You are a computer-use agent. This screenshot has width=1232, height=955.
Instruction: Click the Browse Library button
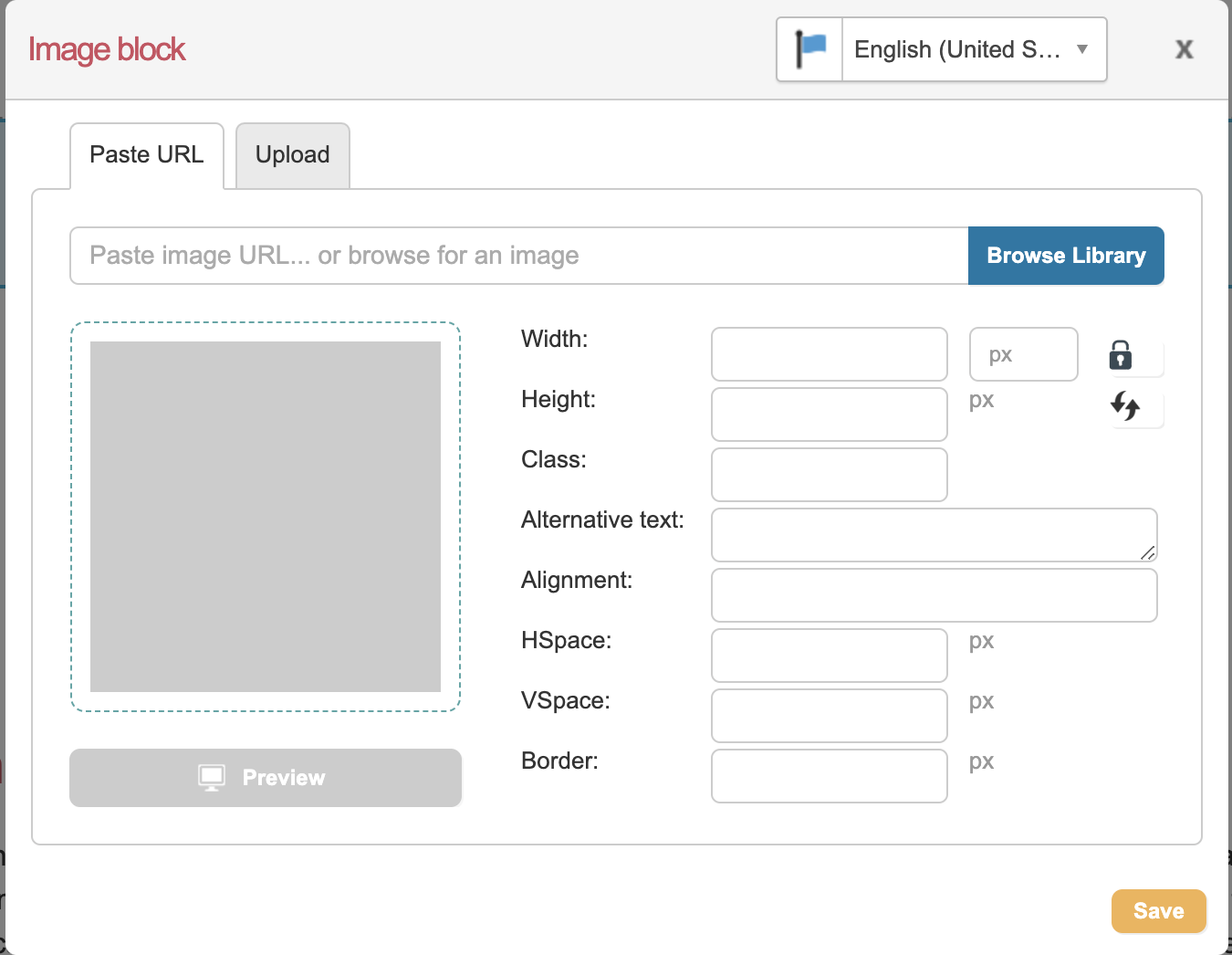[x=1065, y=256]
